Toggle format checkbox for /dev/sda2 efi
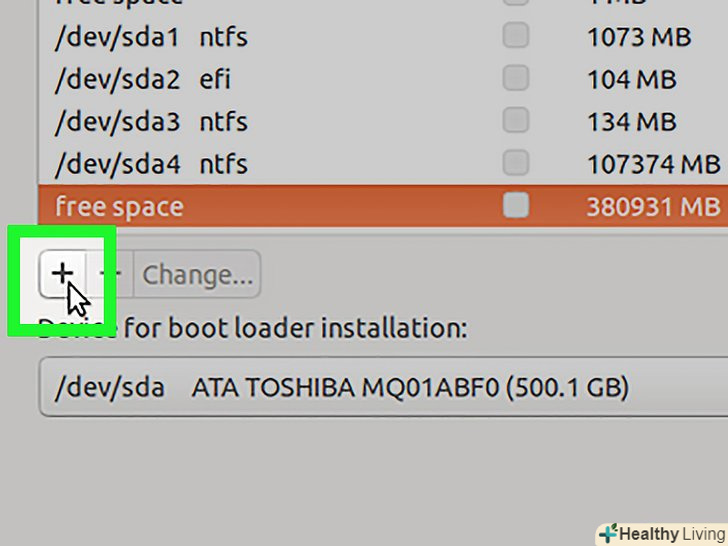Screen dimensions: 728x546 click(x=515, y=78)
